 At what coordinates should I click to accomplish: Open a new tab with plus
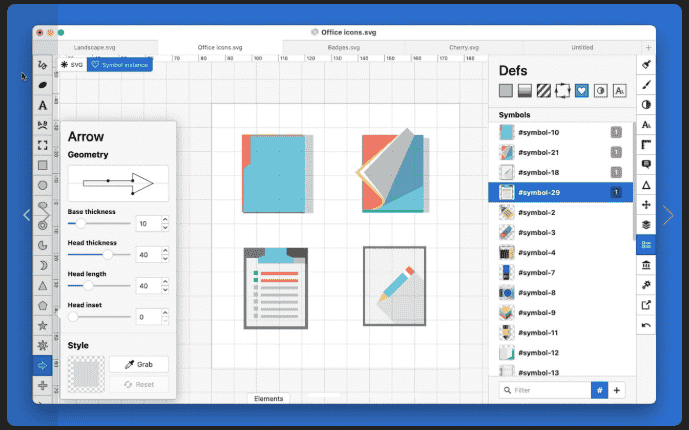648,47
